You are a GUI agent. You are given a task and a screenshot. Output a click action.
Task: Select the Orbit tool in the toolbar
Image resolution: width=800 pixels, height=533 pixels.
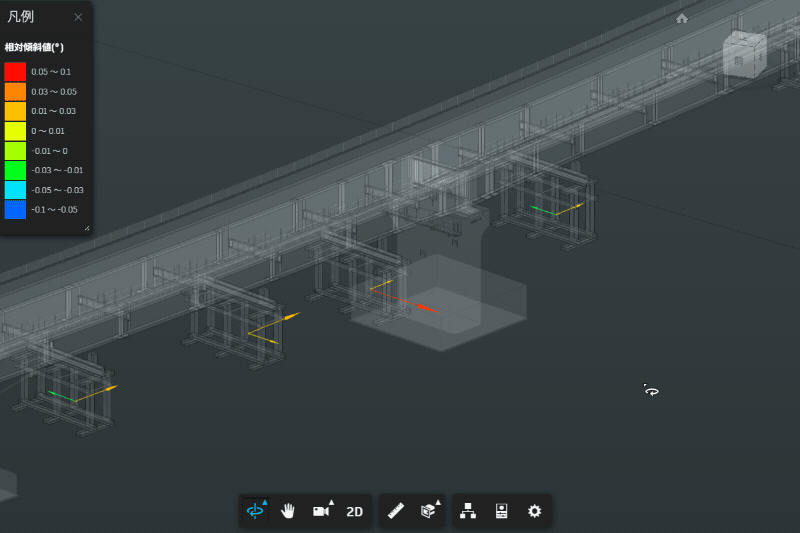pyautogui.click(x=256, y=511)
